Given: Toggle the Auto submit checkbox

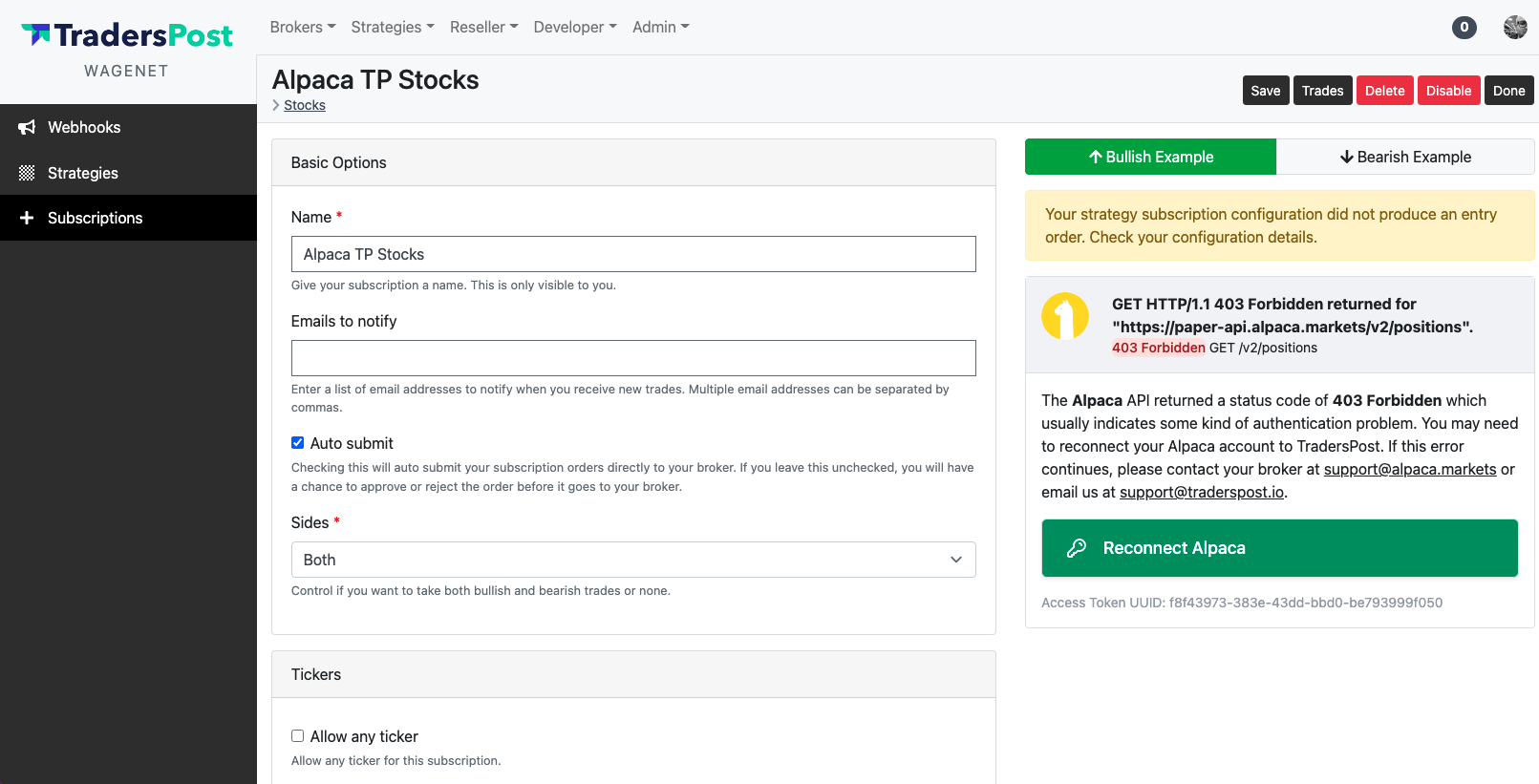Looking at the screenshot, I should (x=298, y=443).
